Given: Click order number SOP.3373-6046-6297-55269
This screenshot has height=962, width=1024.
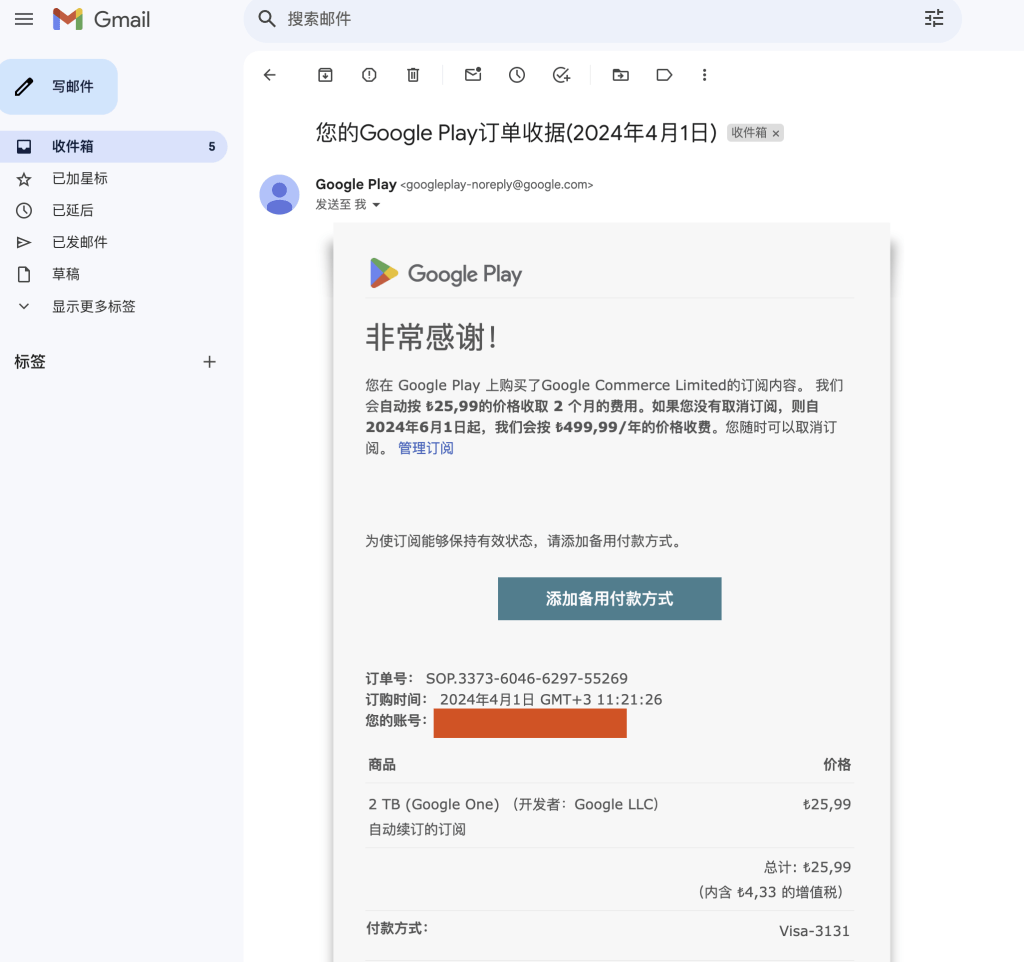Looking at the screenshot, I should click(x=526, y=679).
